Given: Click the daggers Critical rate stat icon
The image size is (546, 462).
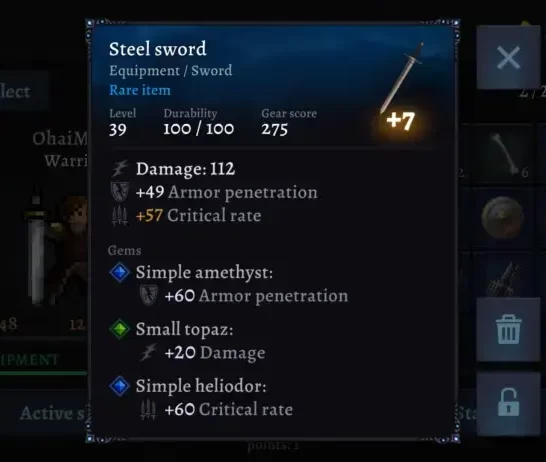Looking at the screenshot, I should [119, 215].
